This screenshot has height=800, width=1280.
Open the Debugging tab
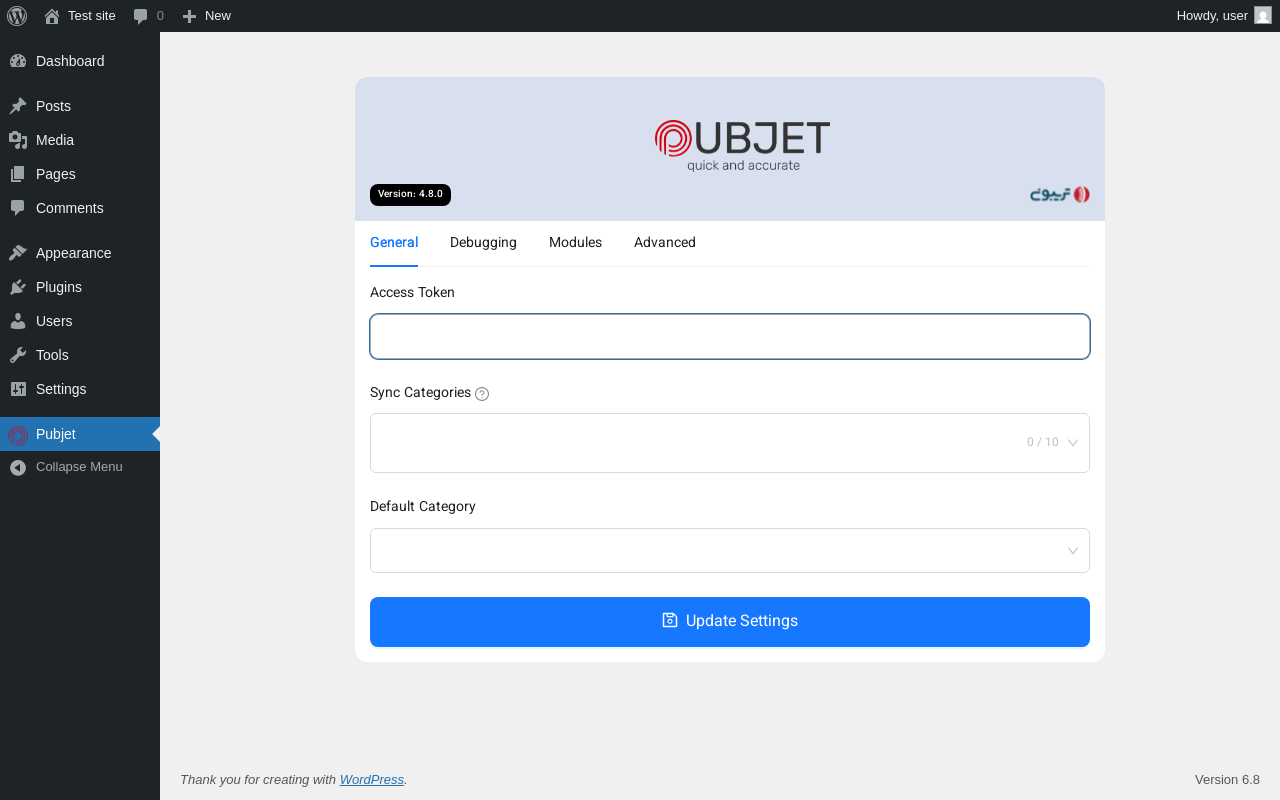pyautogui.click(x=483, y=243)
